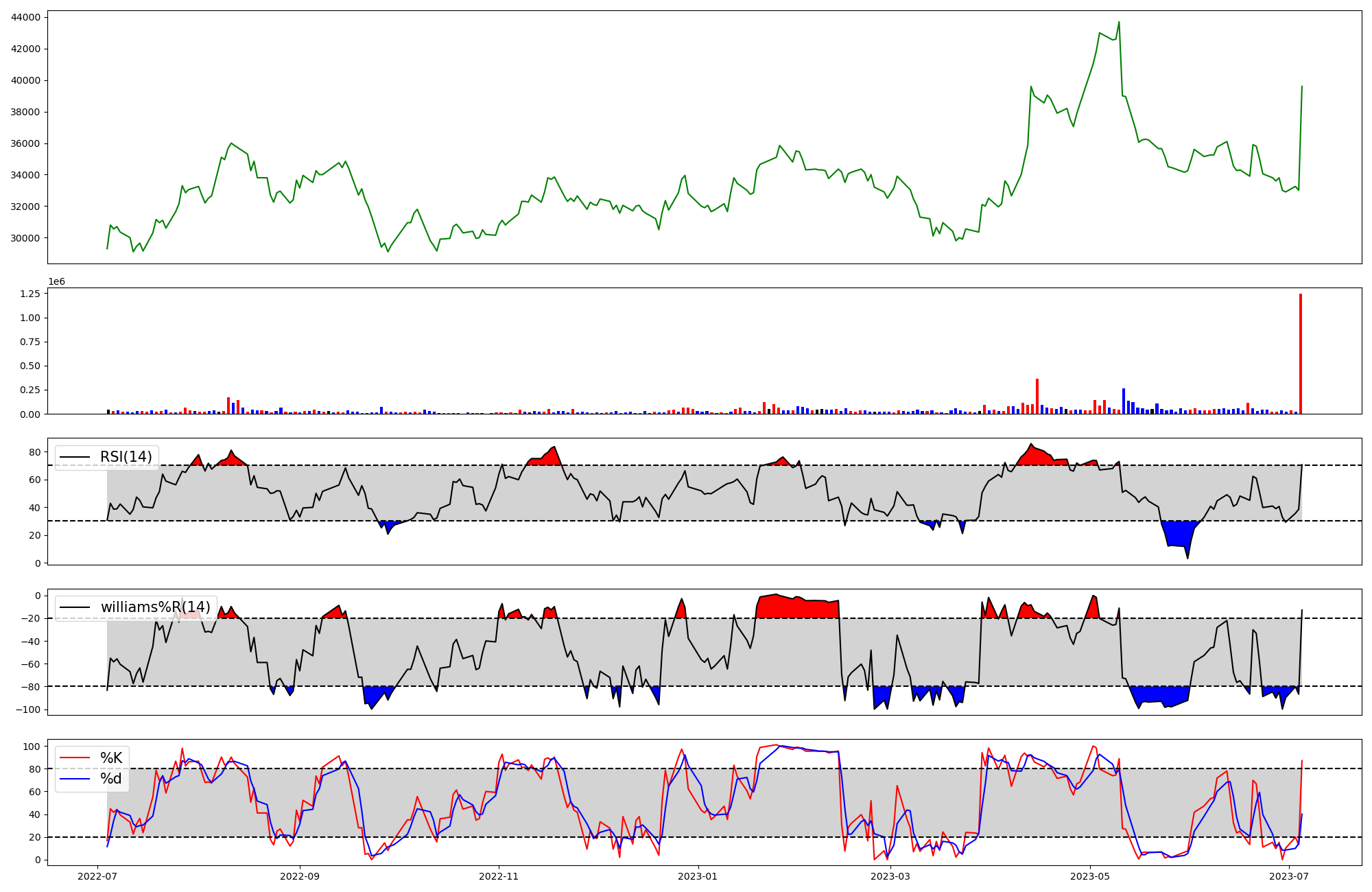Click the 2023-07 x-axis date label
The image size is (1372, 892).
point(1289,876)
